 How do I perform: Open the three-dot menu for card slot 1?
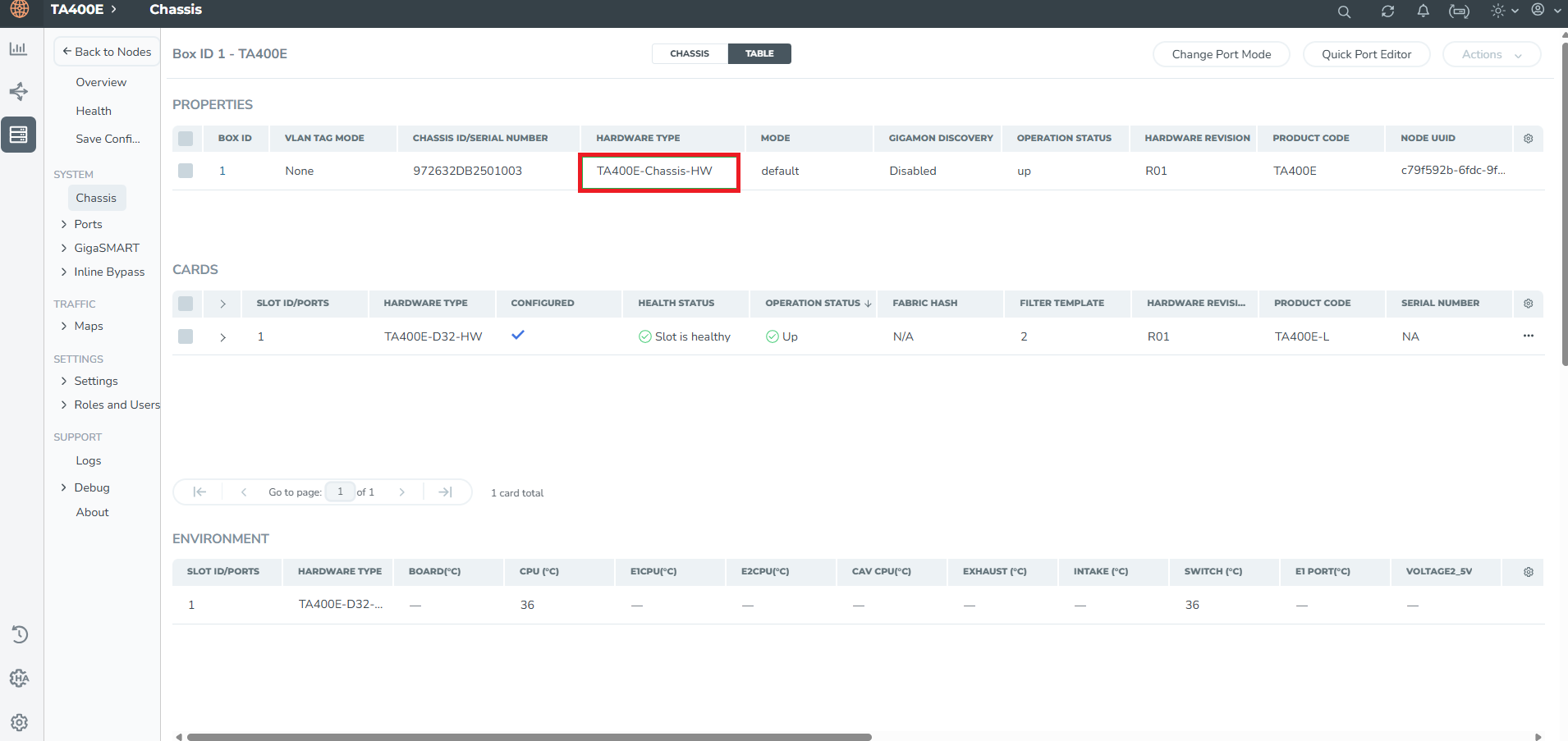(1528, 336)
